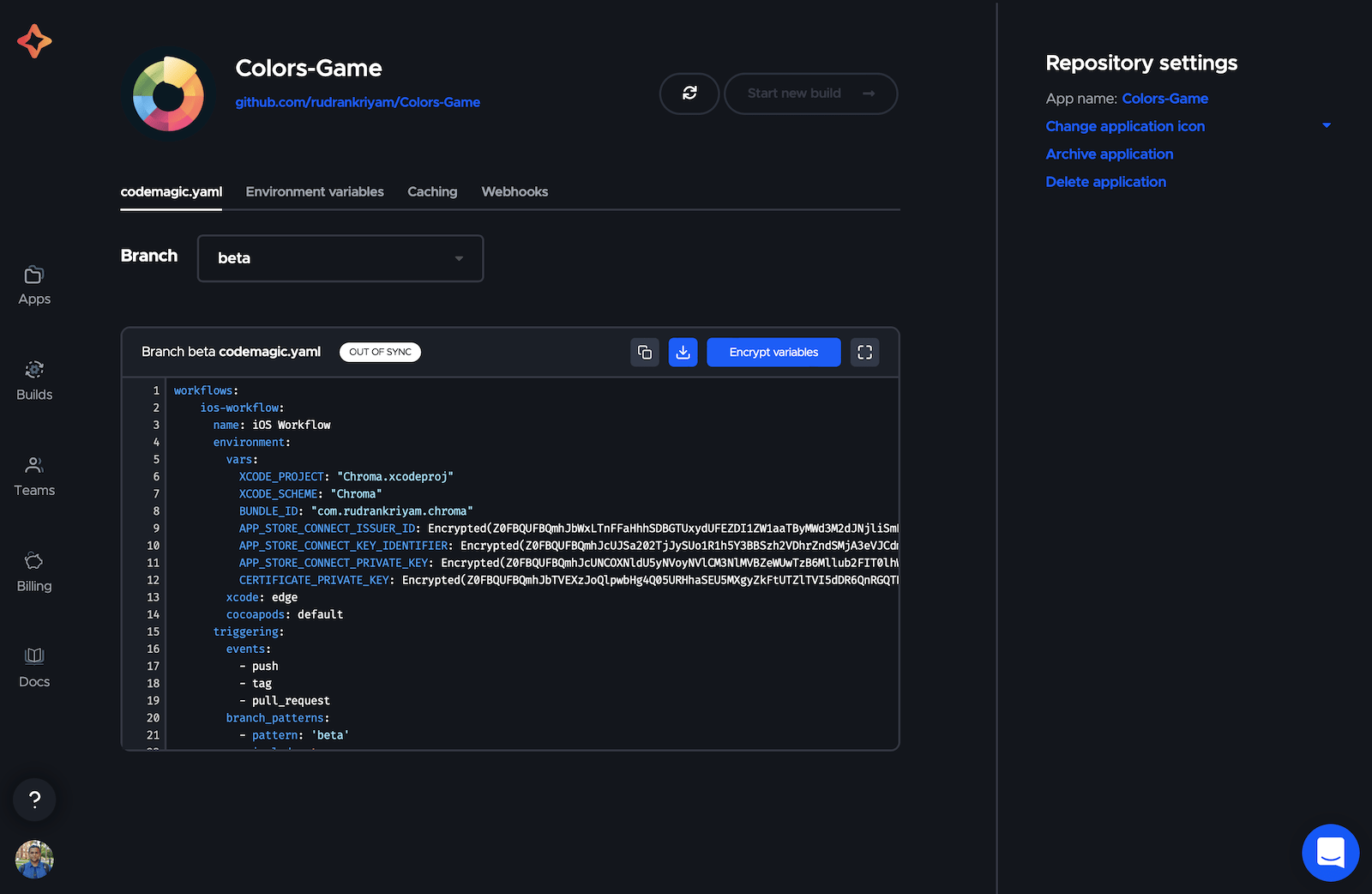Open Teams page in sidebar
Image resolution: width=1372 pixels, height=894 pixels.
click(x=34, y=477)
